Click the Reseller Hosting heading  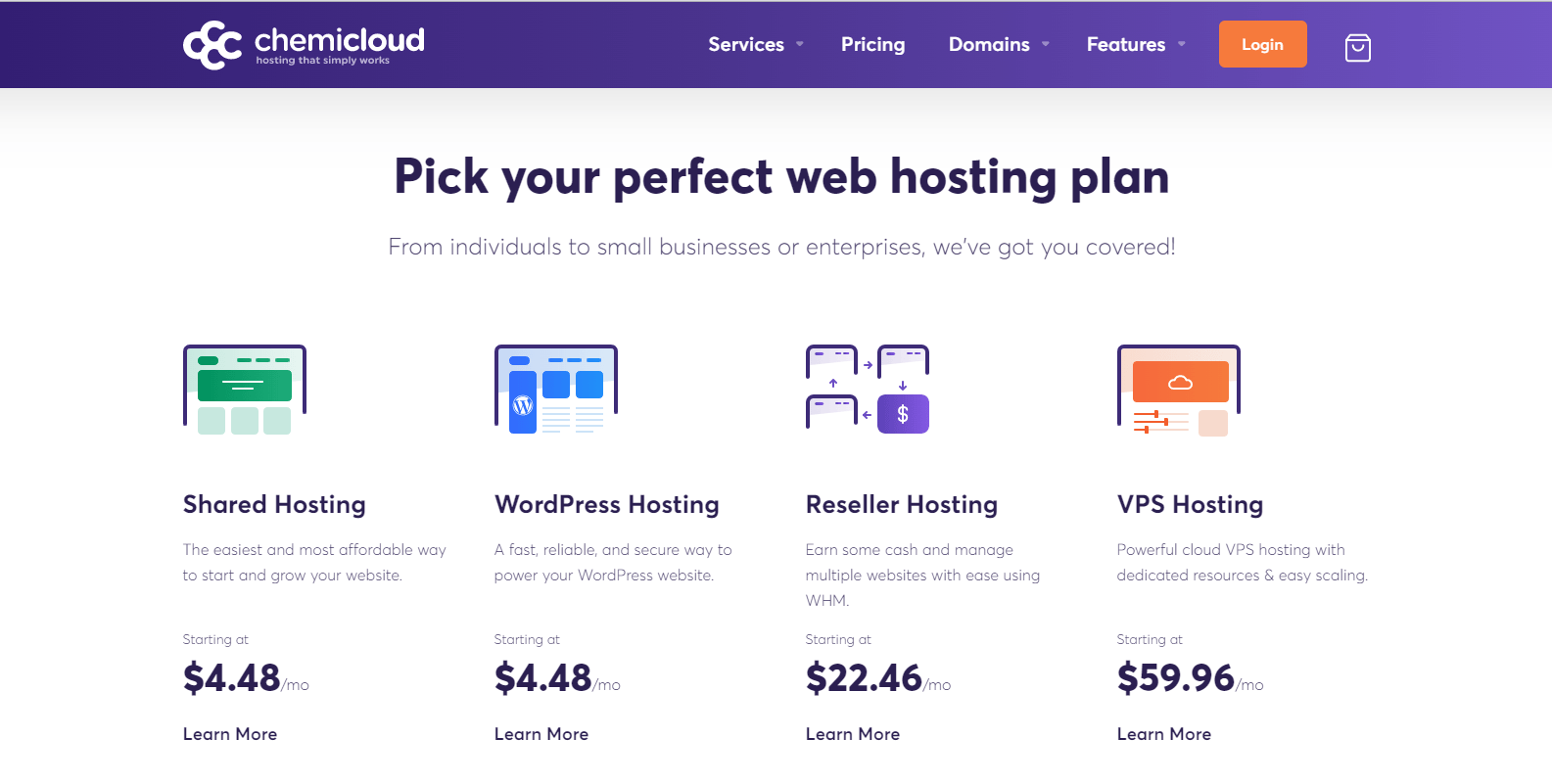pos(902,504)
